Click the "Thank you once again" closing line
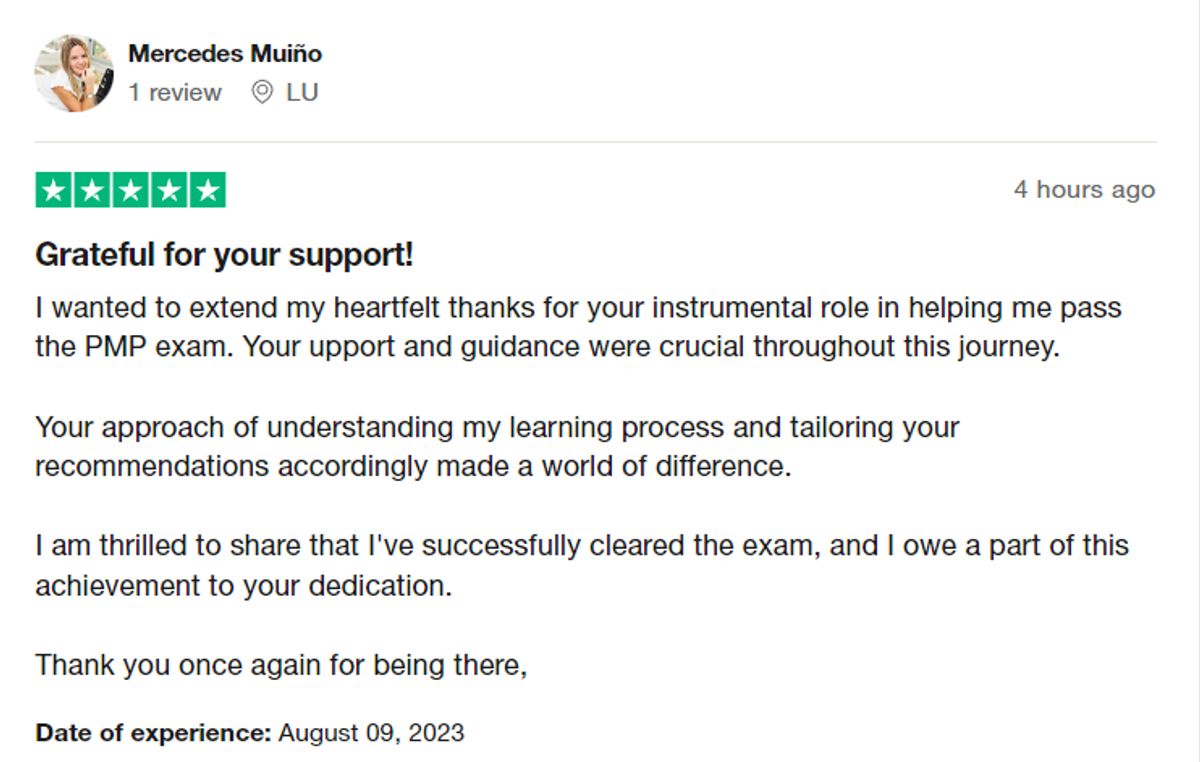The image size is (1200, 762). (281, 665)
